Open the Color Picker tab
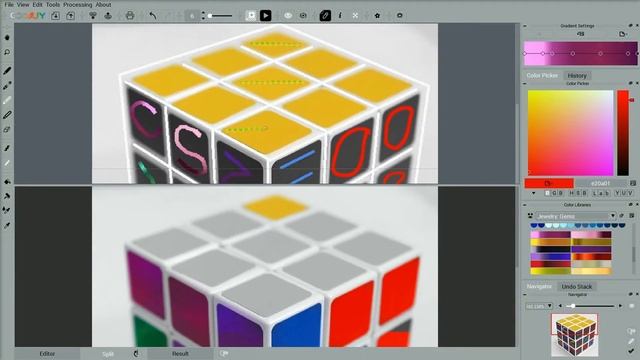 [x=542, y=76]
